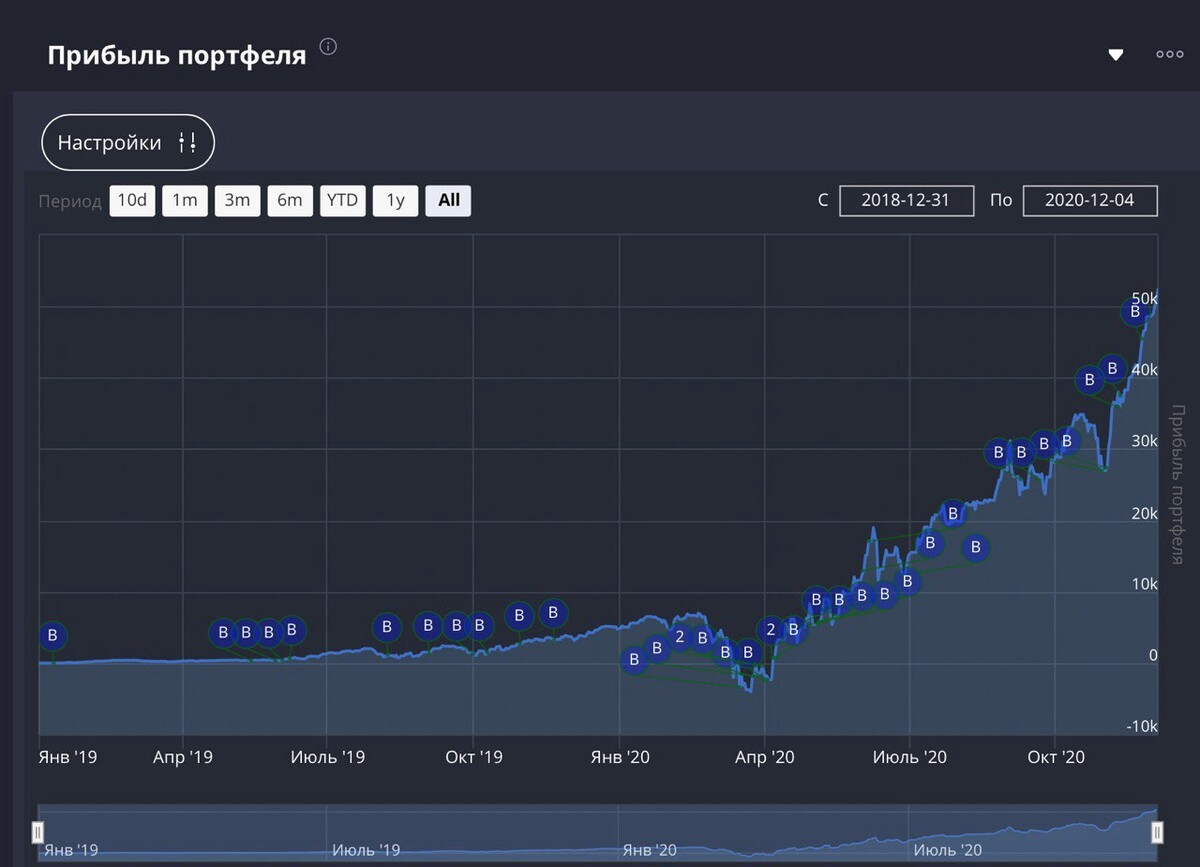Click the 2 marker after Янв '20

[680, 637]
